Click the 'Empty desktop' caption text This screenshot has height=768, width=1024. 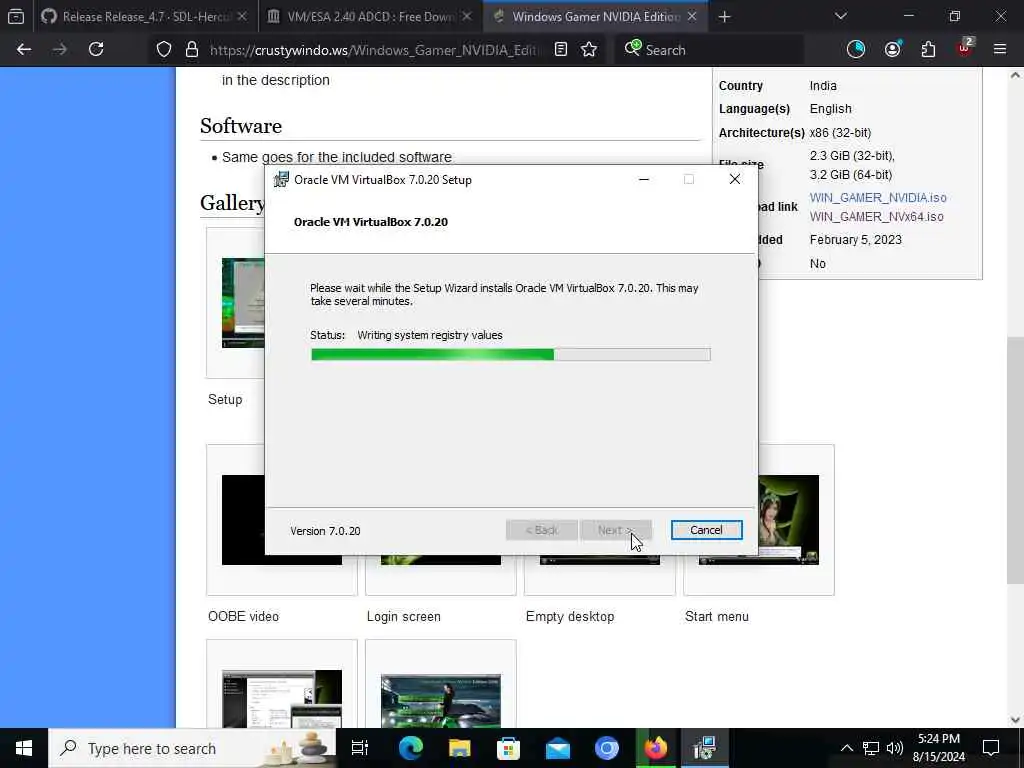570,616
